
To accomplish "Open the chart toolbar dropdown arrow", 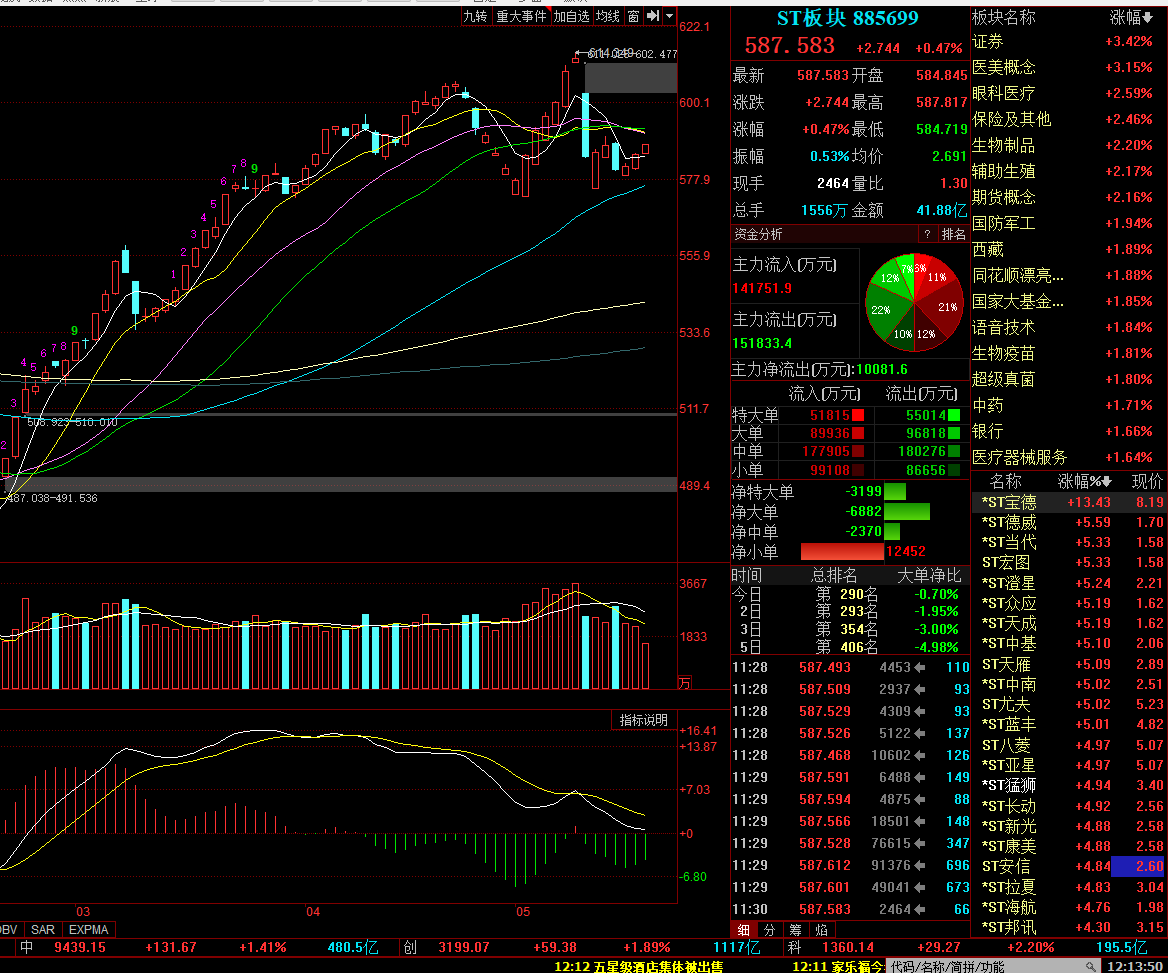I will coord(670,16).
